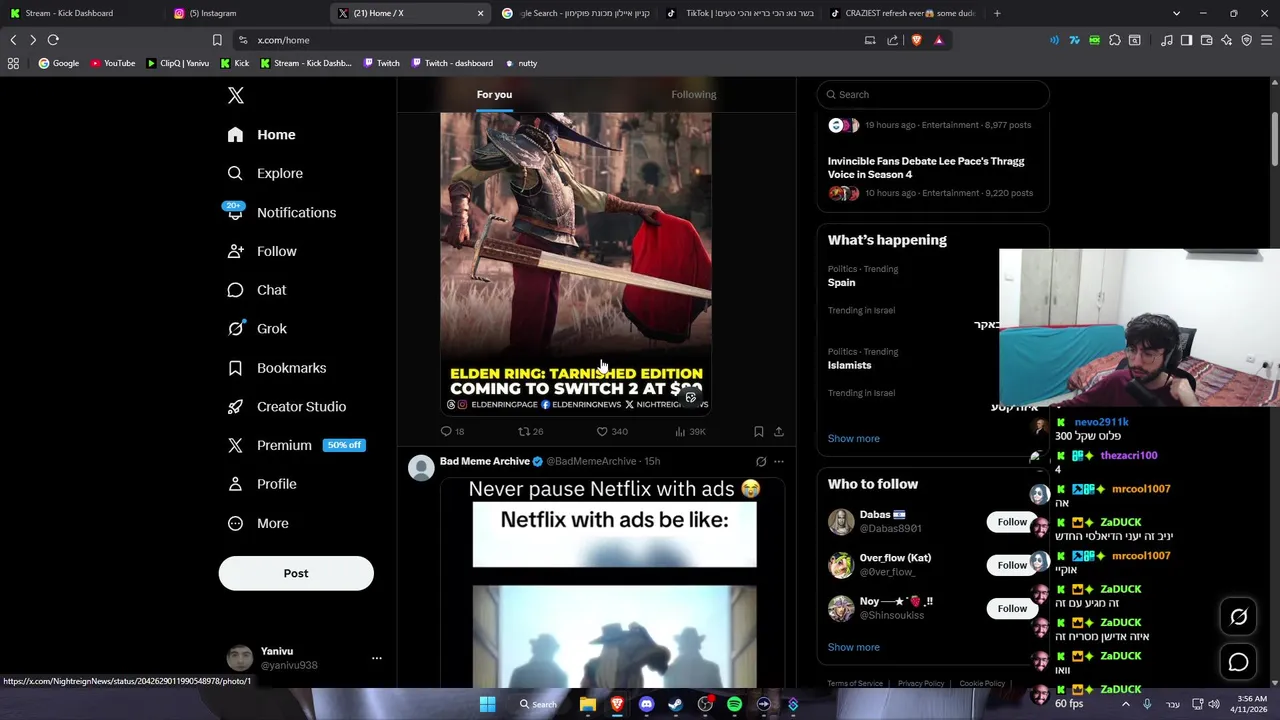Open the tab search dropdown arrow

[x=1176, y=13]
